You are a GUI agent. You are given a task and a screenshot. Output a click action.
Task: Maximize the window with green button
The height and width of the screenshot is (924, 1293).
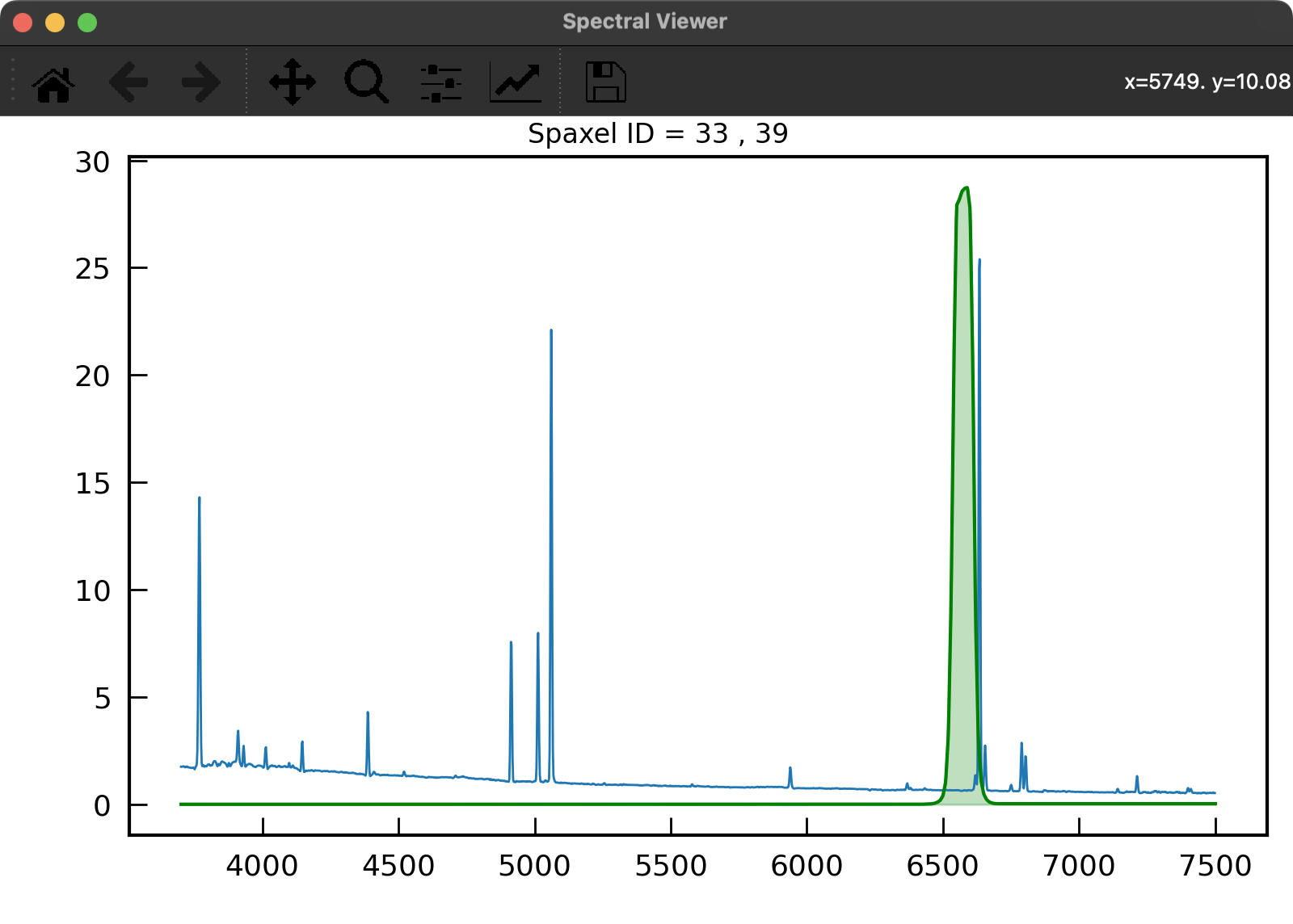point(87,23)
